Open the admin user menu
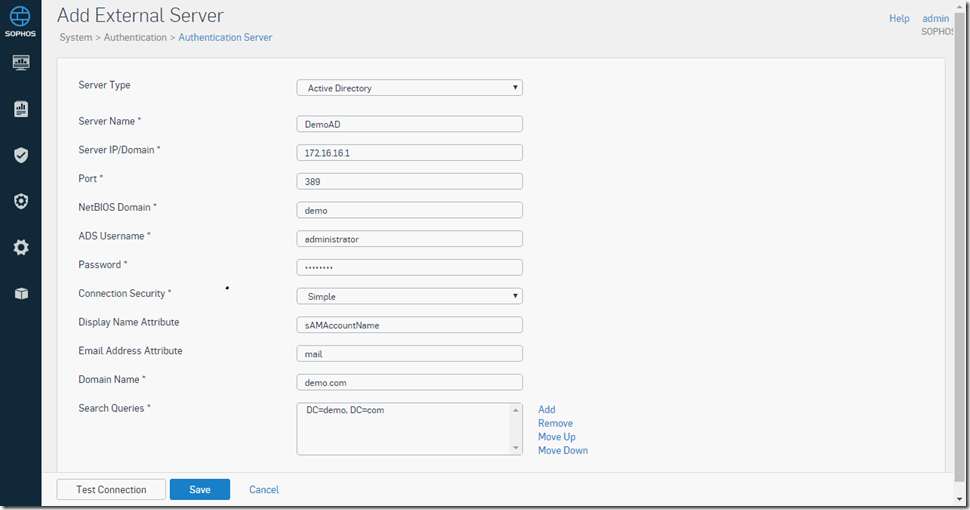970x510 pixels. pos(935,19)
